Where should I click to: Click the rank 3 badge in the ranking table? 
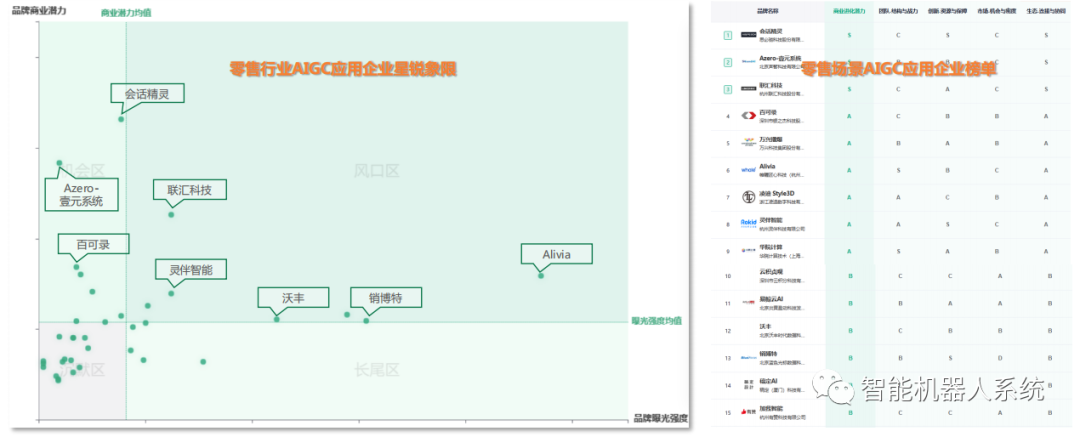pyautogui.click(x=727, y=89)
